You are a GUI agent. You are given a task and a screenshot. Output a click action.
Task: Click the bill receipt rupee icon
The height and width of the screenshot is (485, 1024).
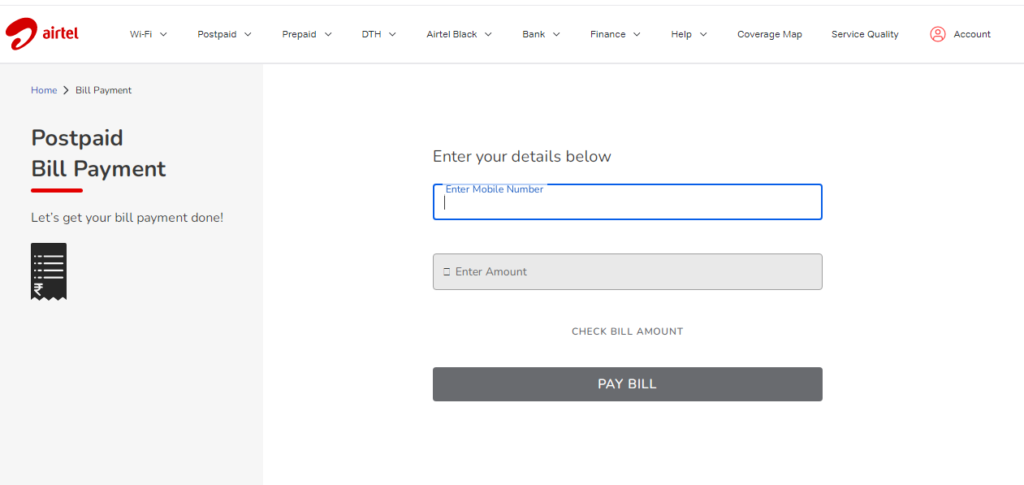click(48, 272)
